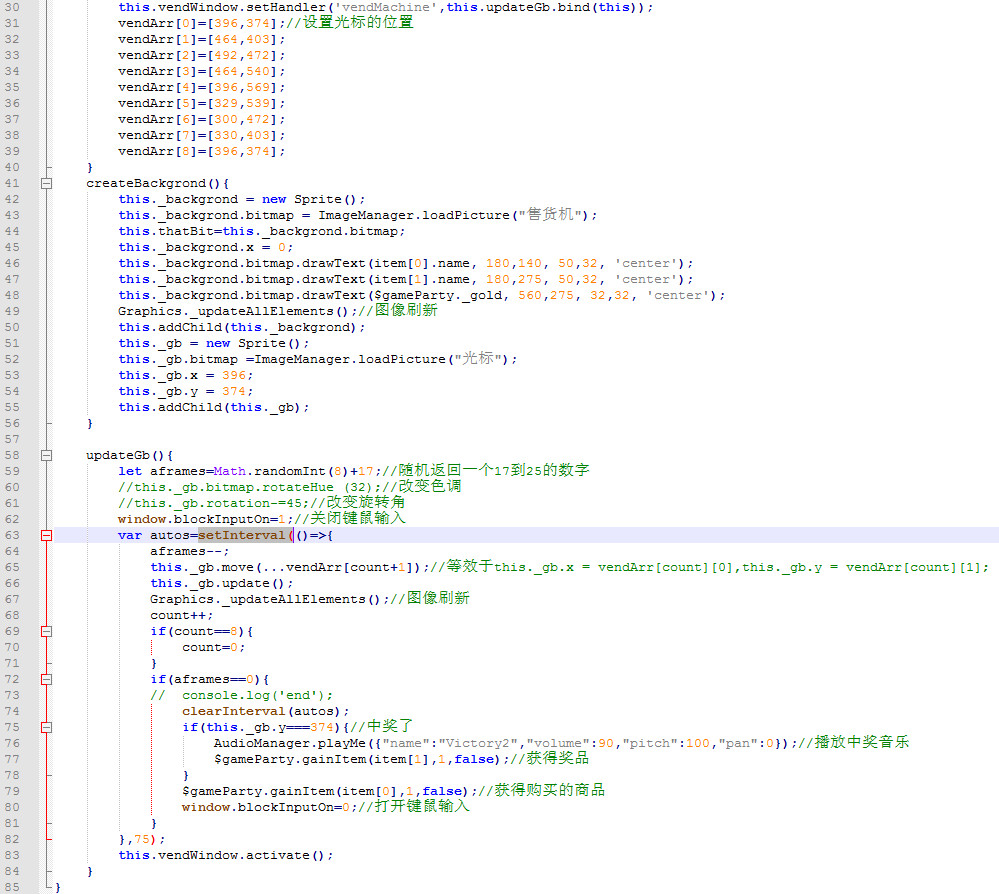
Task: Select line number 30 in the margin
Action: point(12,8)
